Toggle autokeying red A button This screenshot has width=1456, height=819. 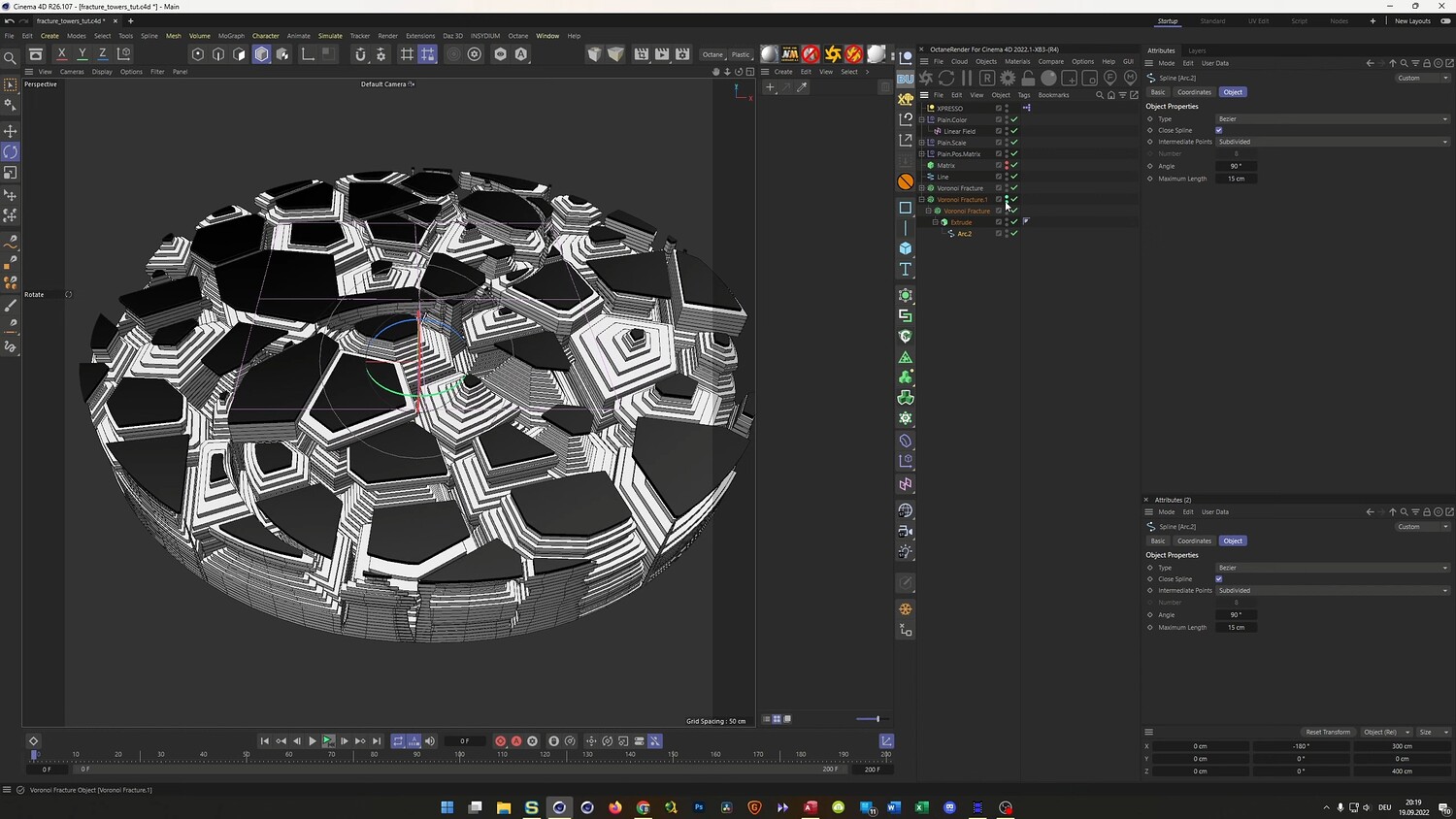tap(516, 741)
